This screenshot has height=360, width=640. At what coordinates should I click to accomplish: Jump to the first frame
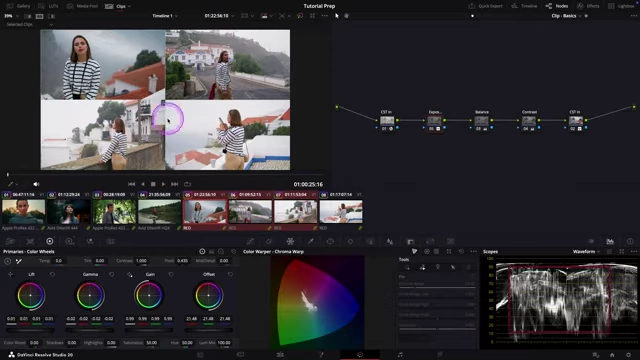click(x=131, y=184)
